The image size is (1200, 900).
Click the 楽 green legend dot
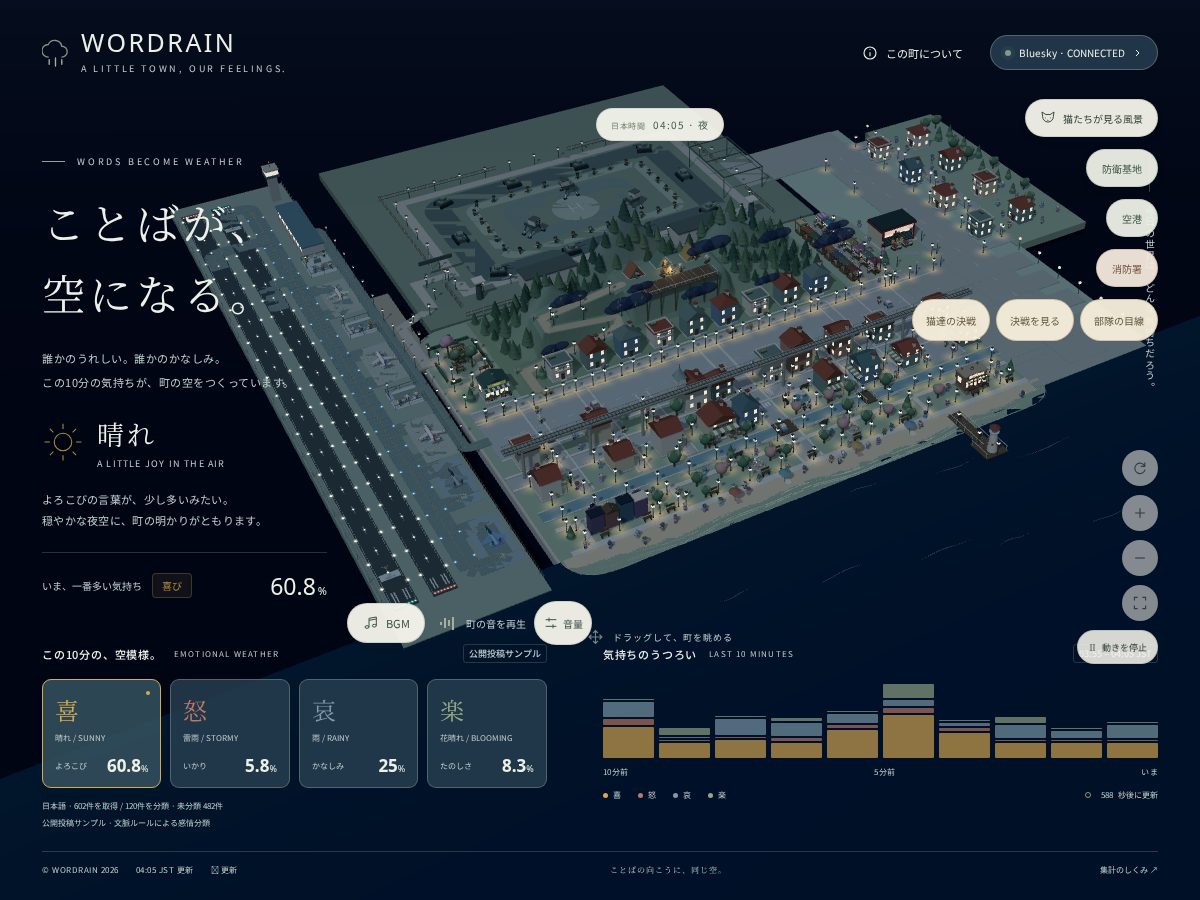pyautogui.click(x=711, y=795)
